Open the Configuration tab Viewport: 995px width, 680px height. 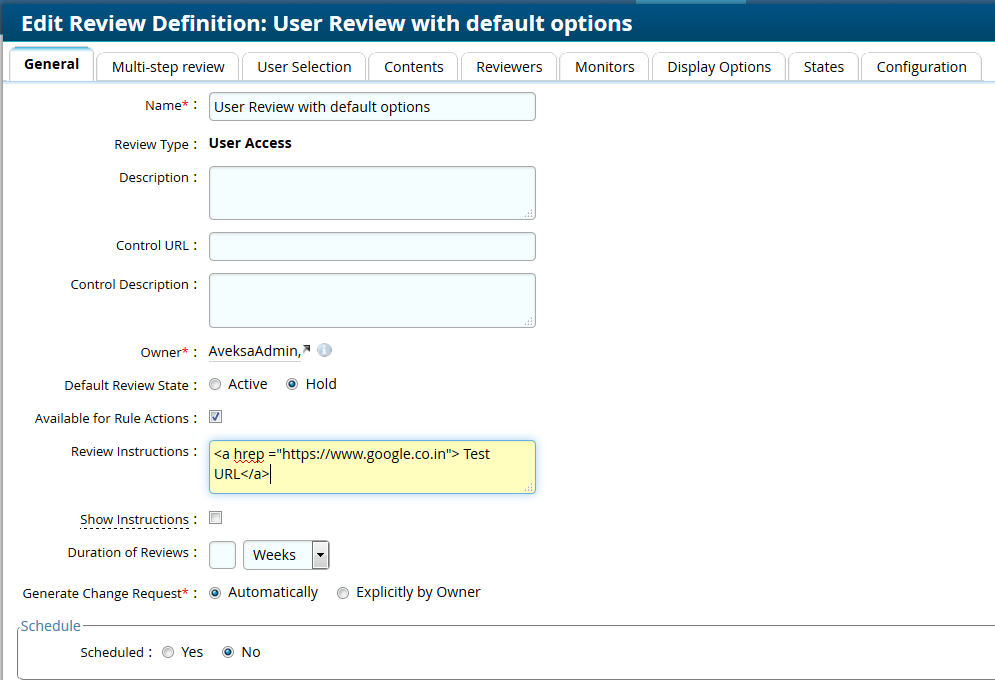point(921,66)
